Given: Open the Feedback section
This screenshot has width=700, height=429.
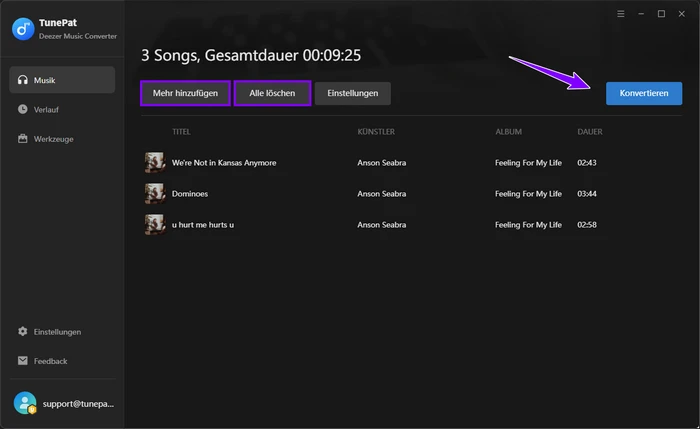Looking at the screenshot, I should pyautogui.click(x=62, y=361).
